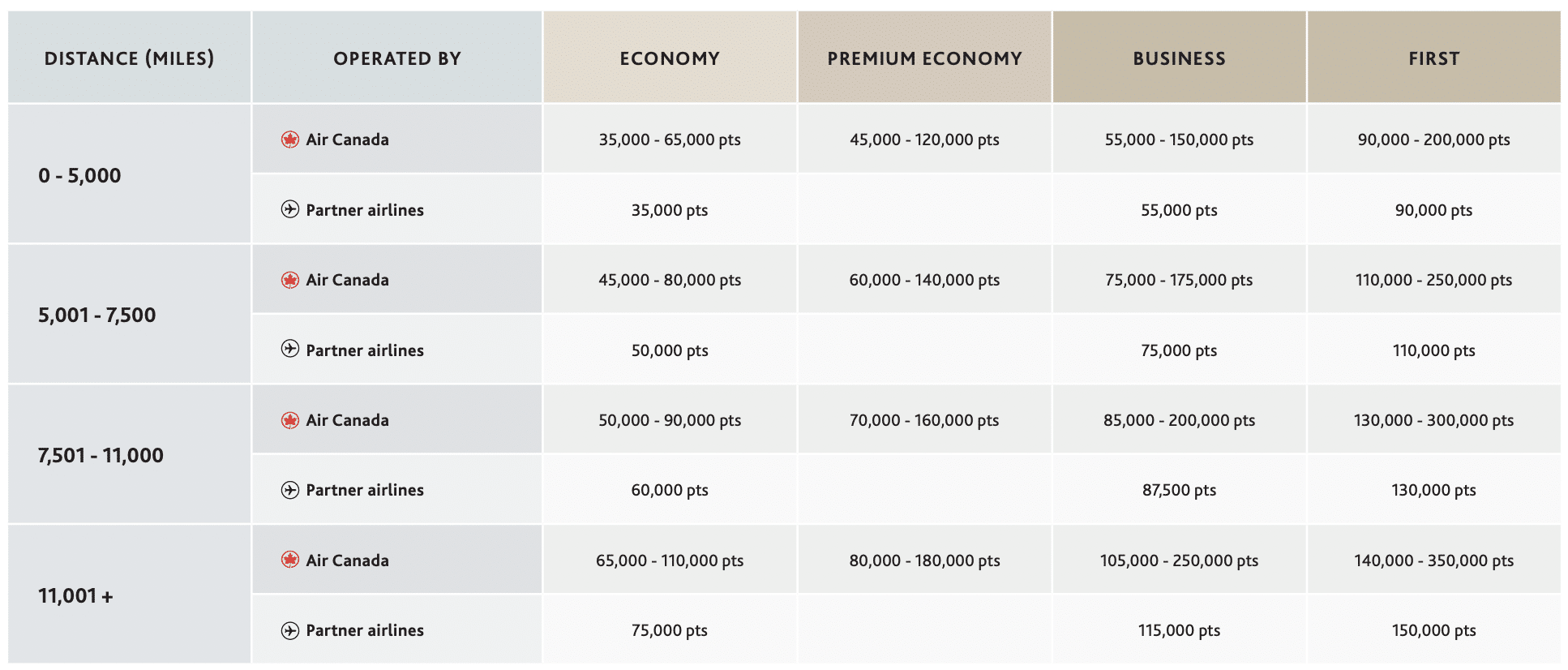
Task: Click the Distance (Miles) header
Action: [x=129, y=58]
